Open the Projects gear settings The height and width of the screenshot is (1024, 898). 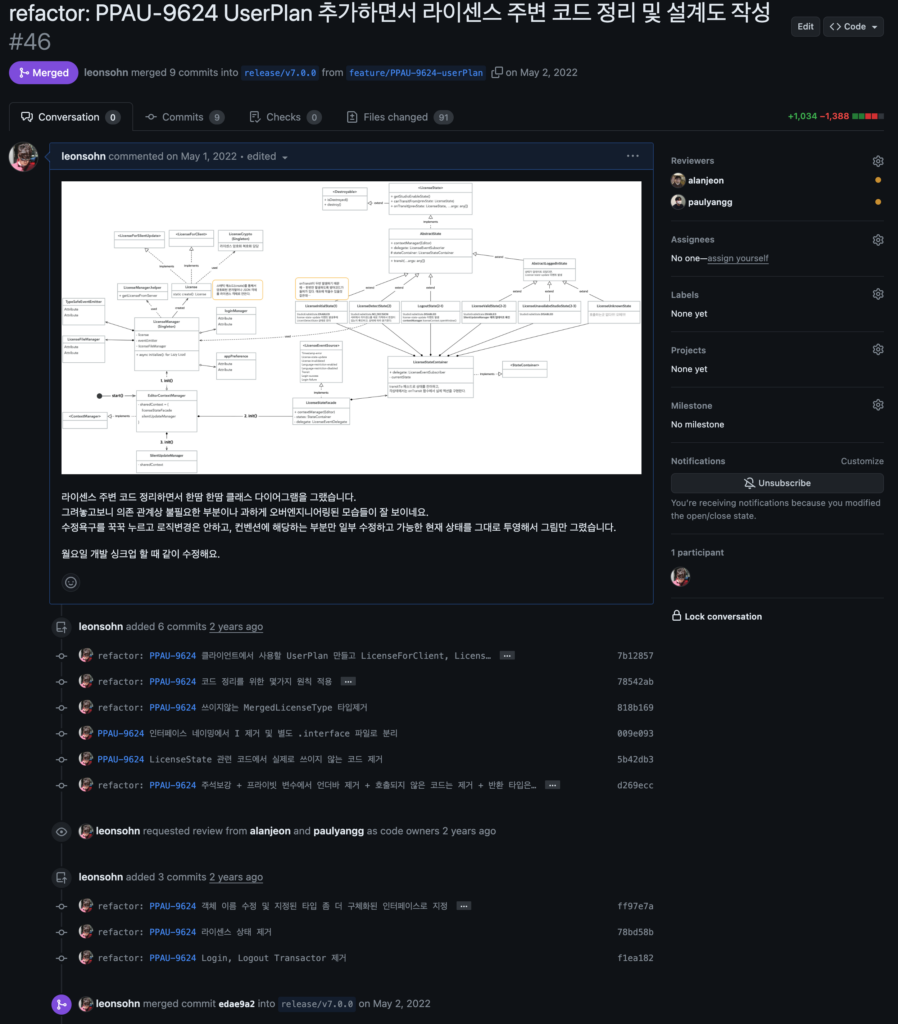(x=877, y=350)
